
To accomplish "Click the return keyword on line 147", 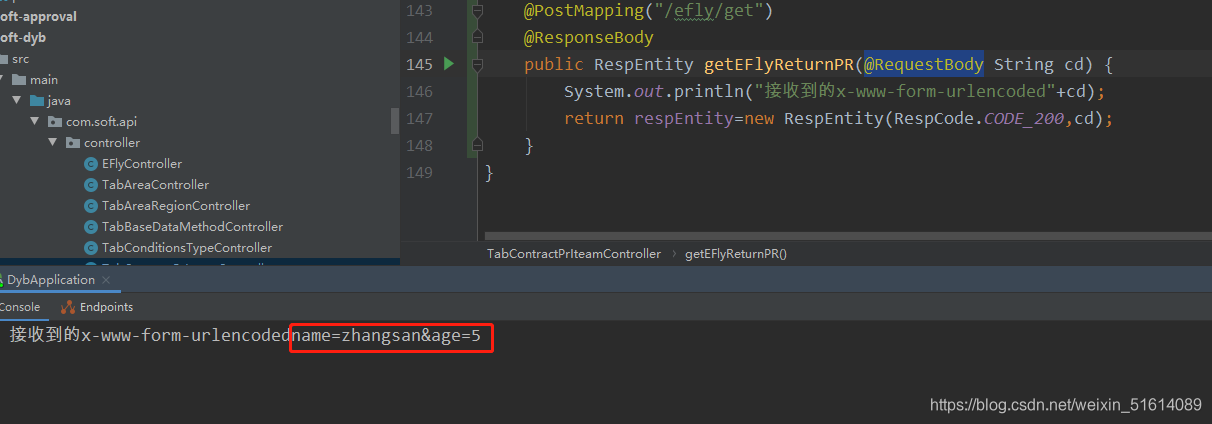I will pyautogui.click(x=594, y=118).
